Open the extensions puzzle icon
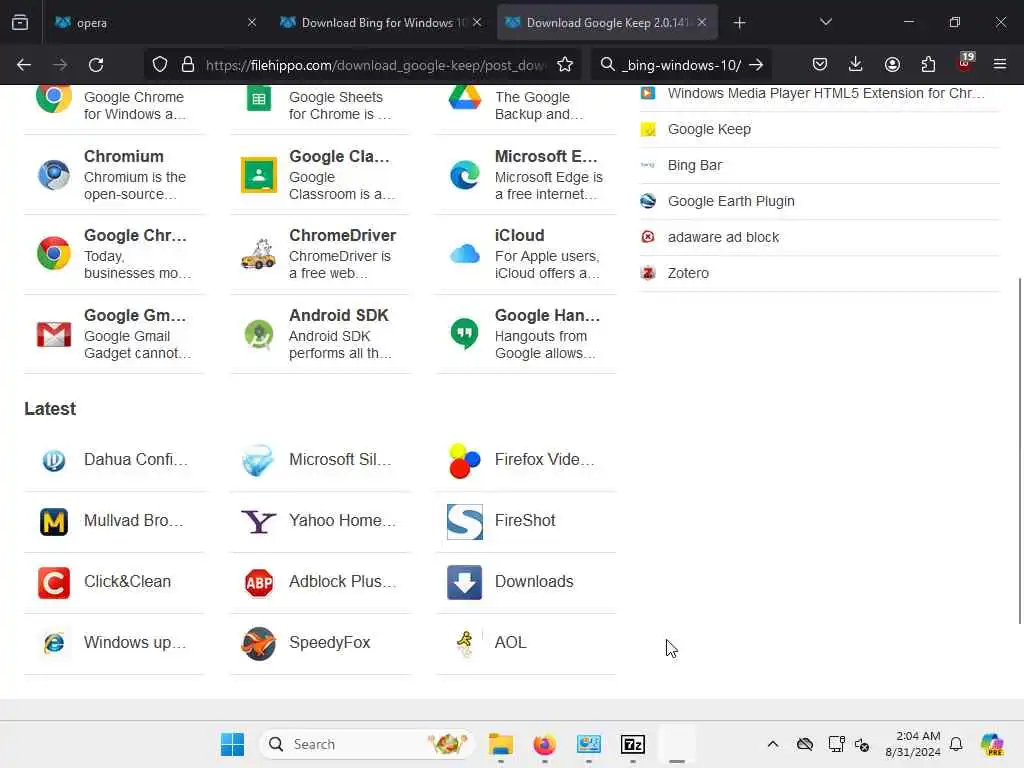This screenshot has width=1024, height=768. (928, 64)
